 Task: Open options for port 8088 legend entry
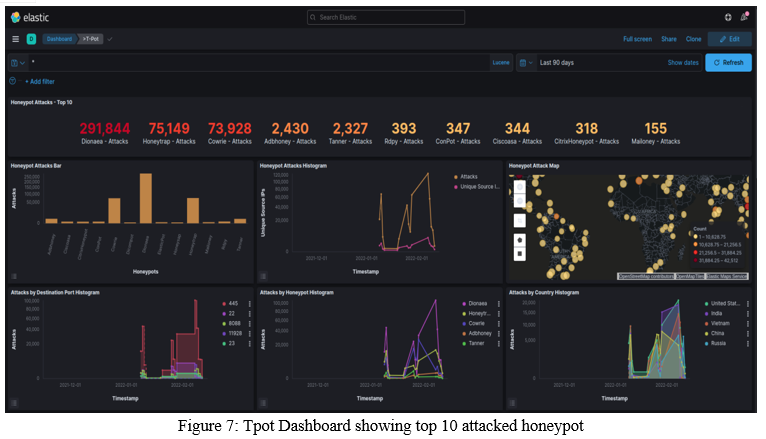click(x=250, y=324)
